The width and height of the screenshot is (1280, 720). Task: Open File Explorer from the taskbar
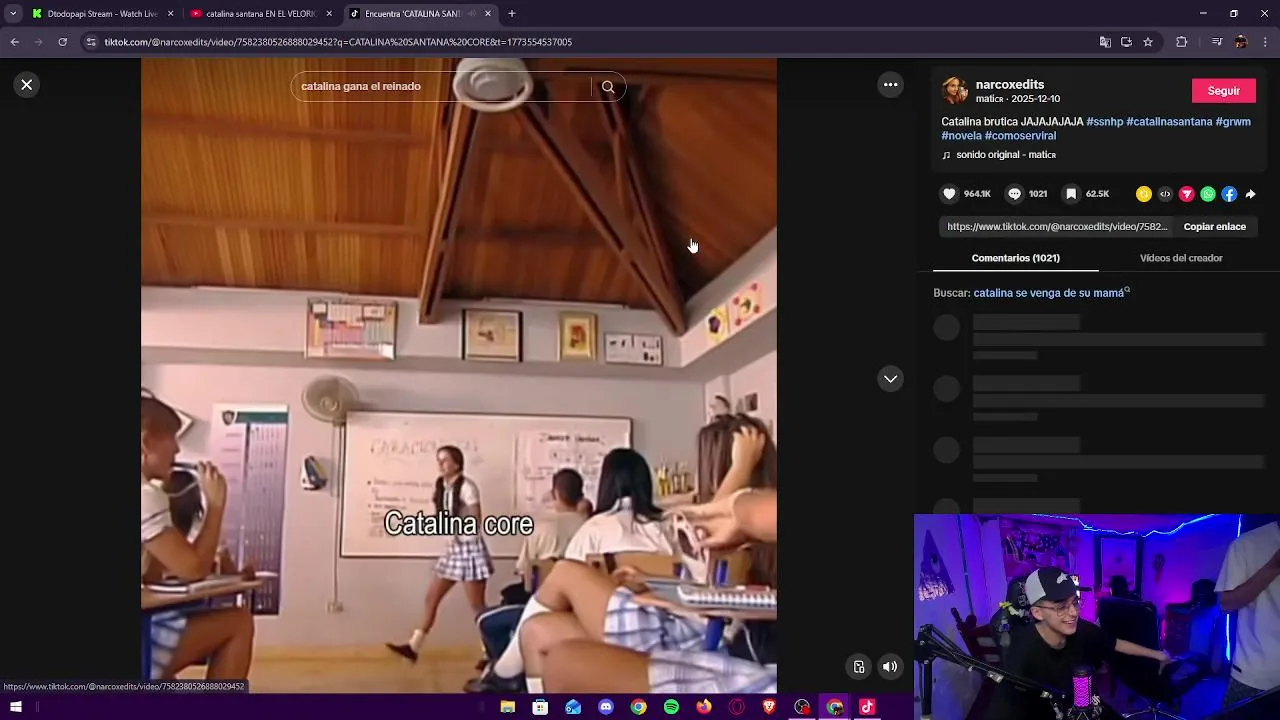[507, 707]
